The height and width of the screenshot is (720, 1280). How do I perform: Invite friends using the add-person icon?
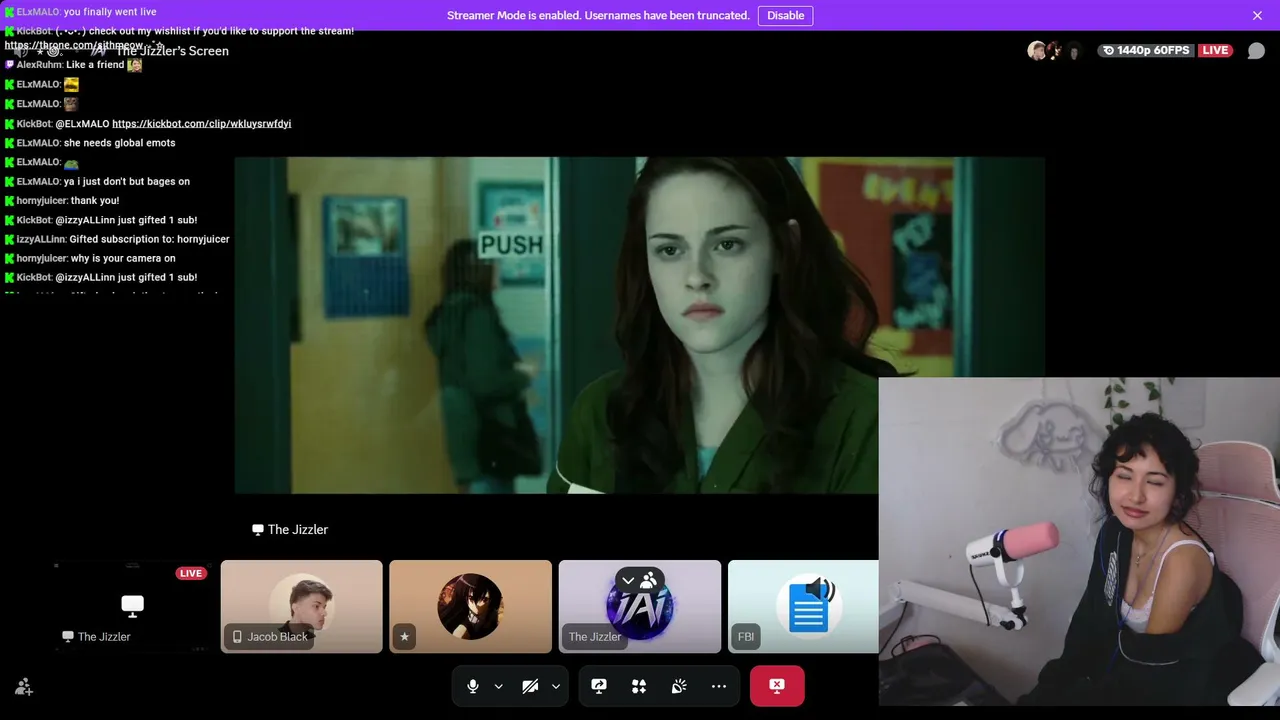click(24, 687)
